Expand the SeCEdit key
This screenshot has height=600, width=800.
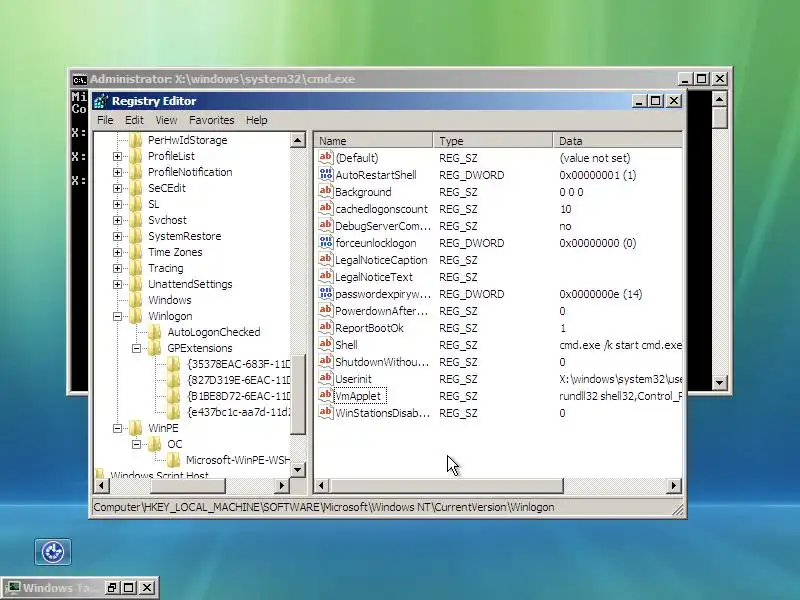(117, 188)
